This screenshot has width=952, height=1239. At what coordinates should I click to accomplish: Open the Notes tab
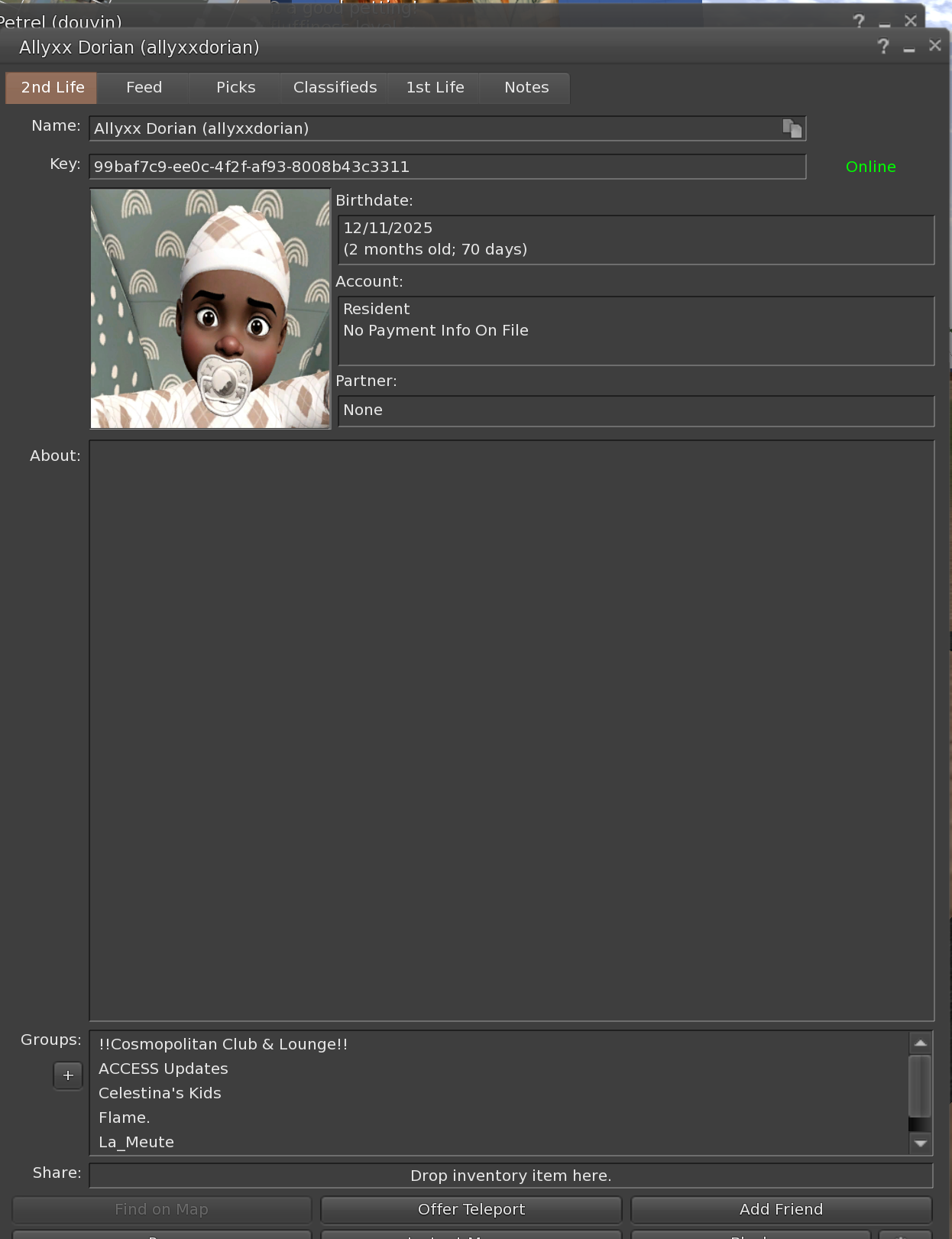point(526,88)
